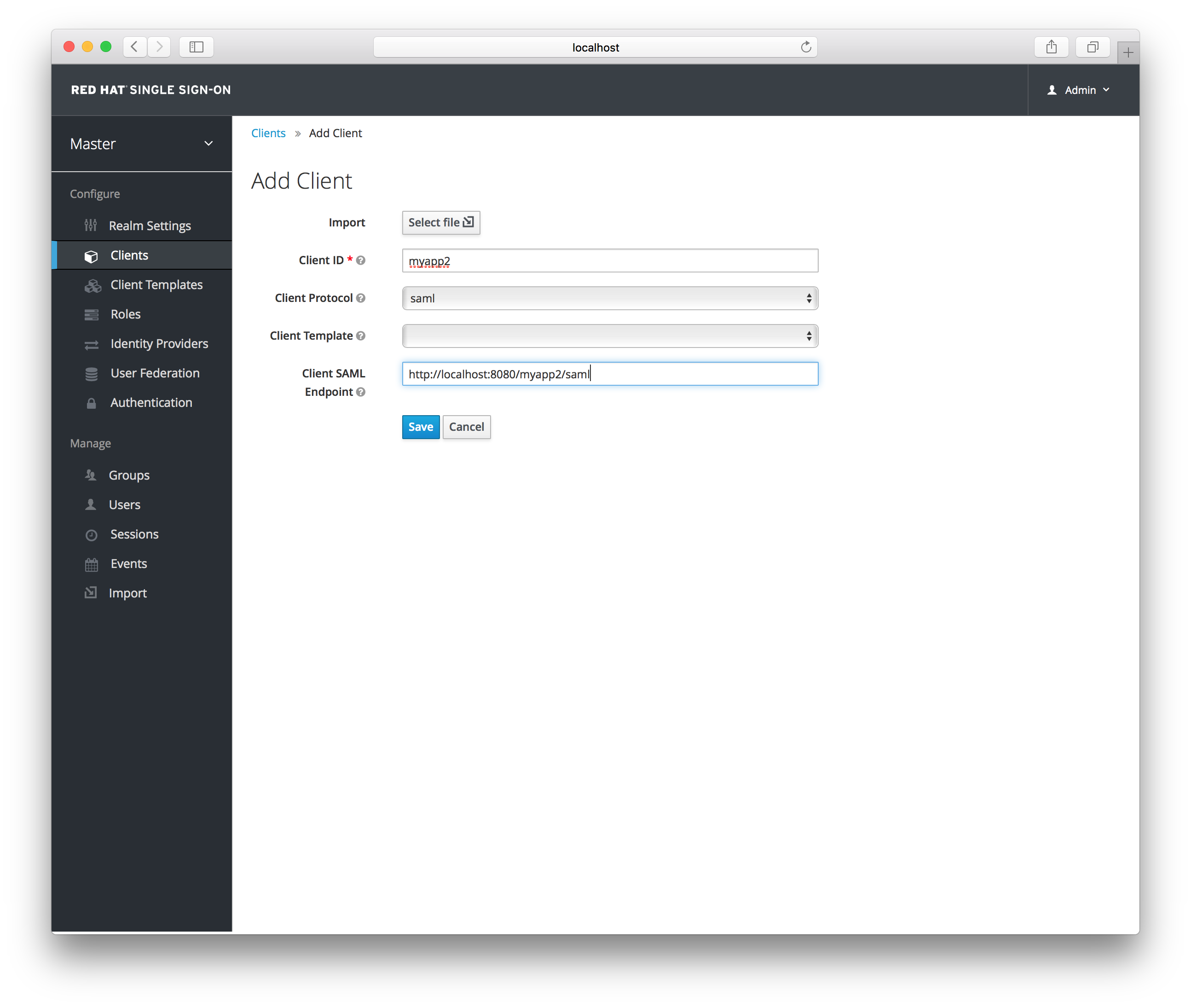The image size is (1191, 1008).
Task: Click the Realm Settings icon in sidebar
Action: point(91,225)
